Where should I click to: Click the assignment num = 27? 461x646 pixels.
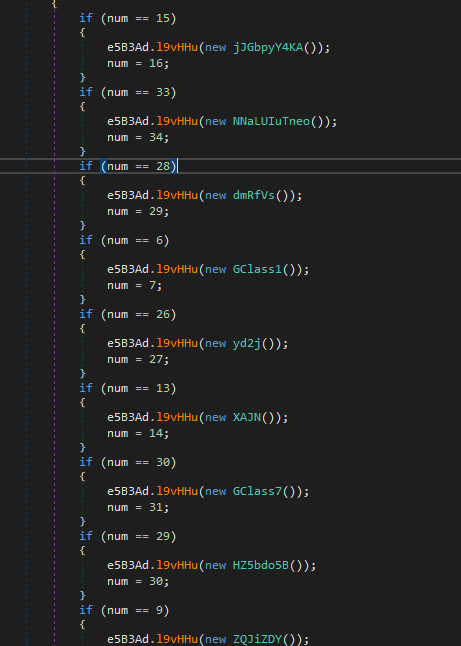click(x=138, y=359)
